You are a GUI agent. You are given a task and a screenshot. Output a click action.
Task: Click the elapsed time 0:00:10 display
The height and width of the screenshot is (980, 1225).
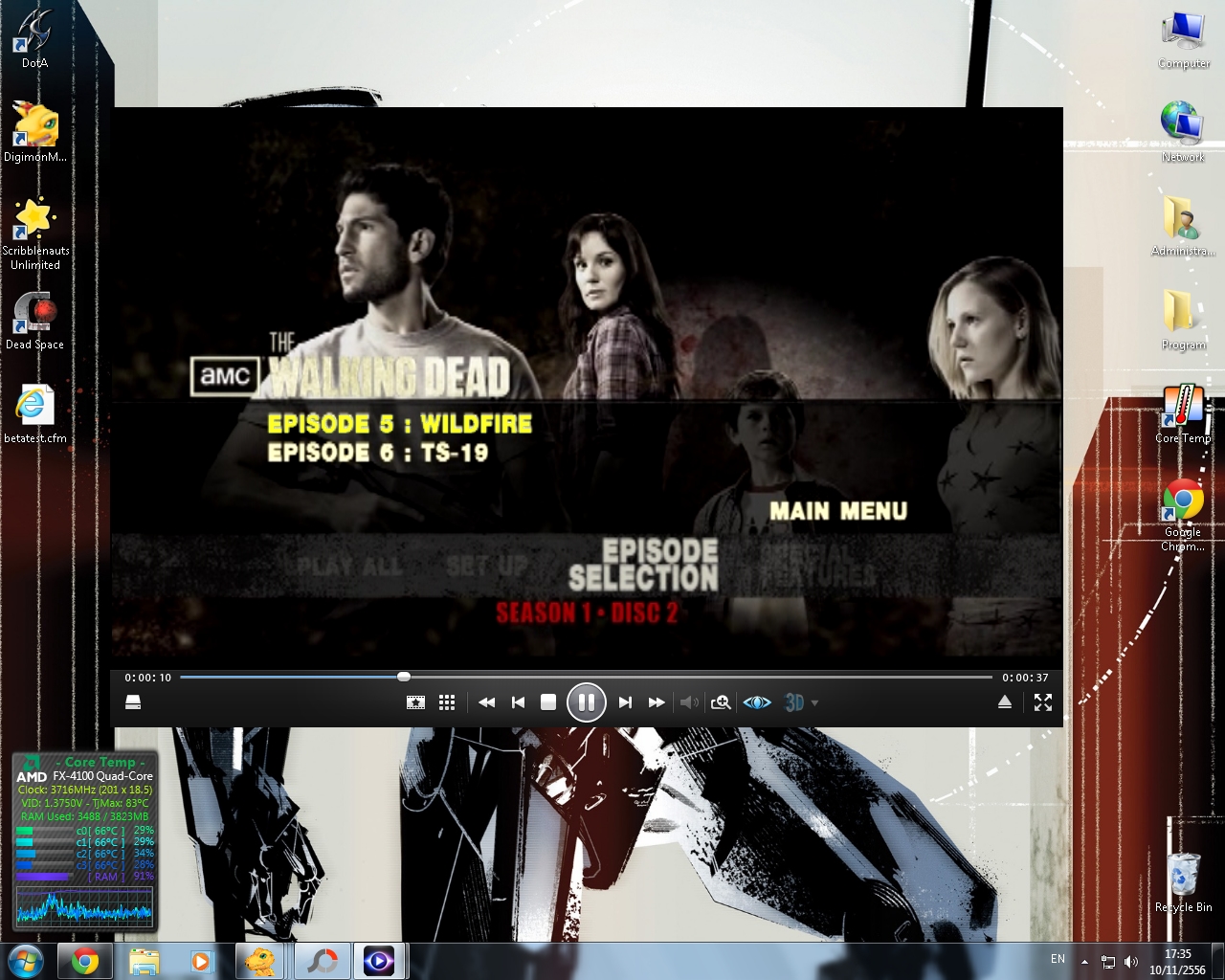click(x=148, y=678)
